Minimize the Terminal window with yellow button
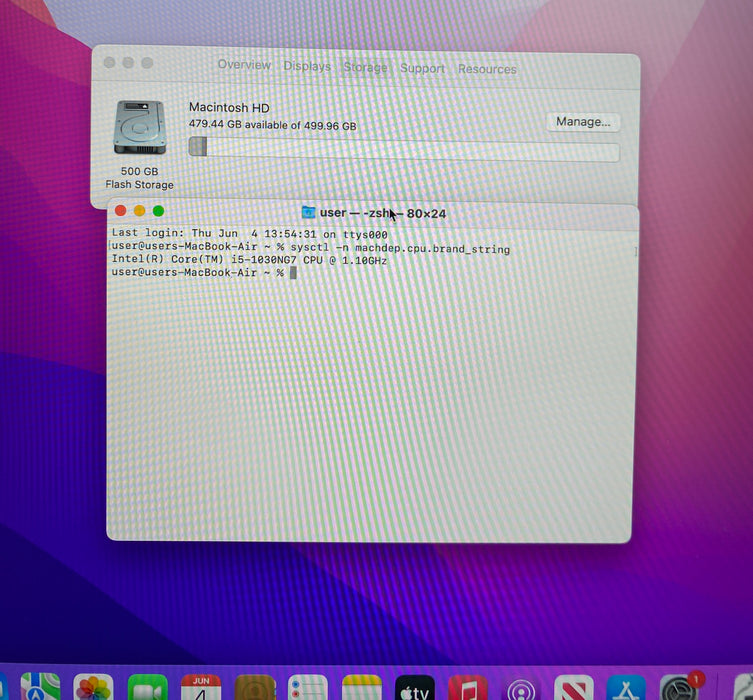 (140, 211)
